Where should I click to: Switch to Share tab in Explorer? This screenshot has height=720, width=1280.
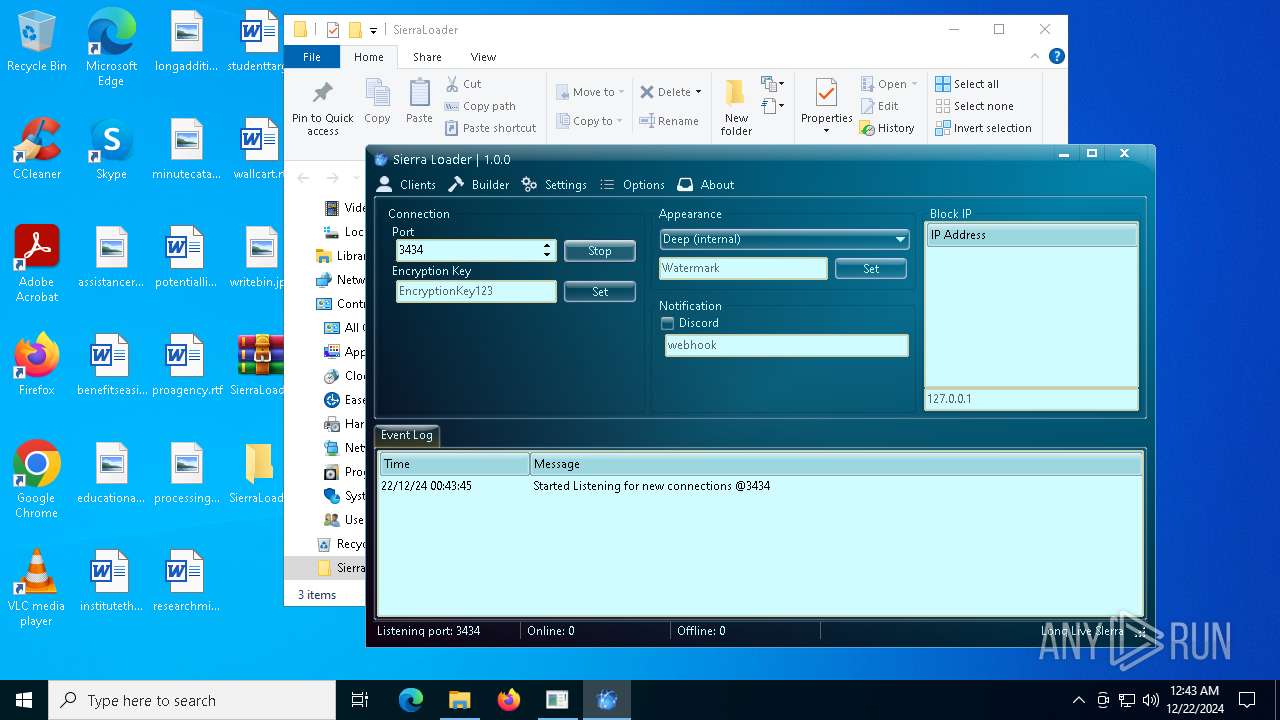pyautogui.click(x=427, y=57)
